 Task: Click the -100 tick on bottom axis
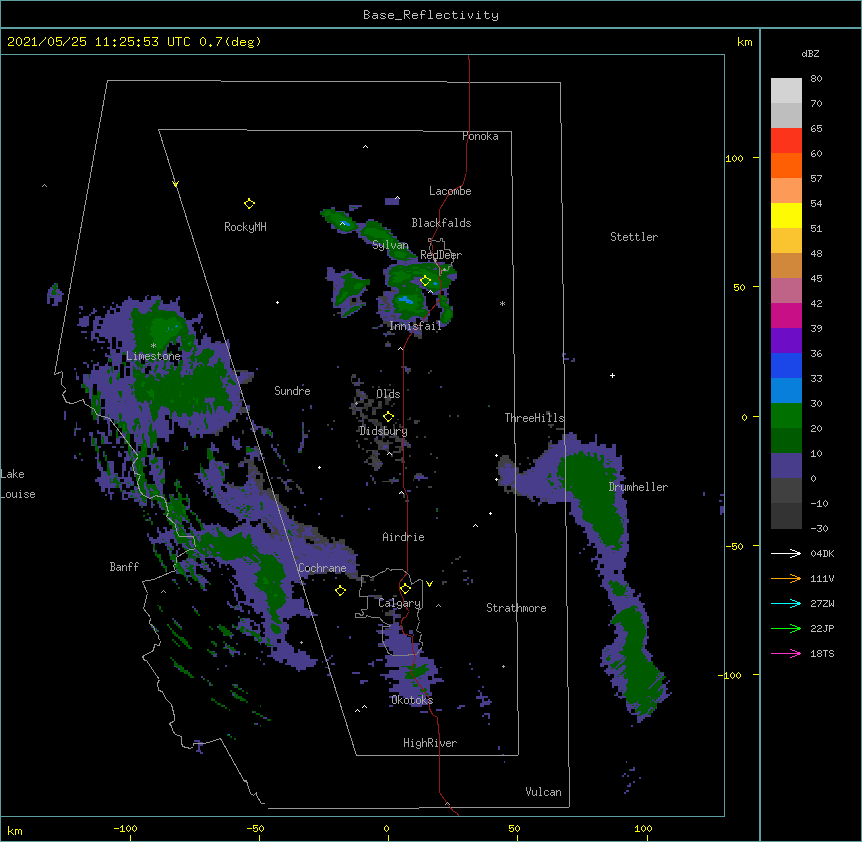(125, 828)
